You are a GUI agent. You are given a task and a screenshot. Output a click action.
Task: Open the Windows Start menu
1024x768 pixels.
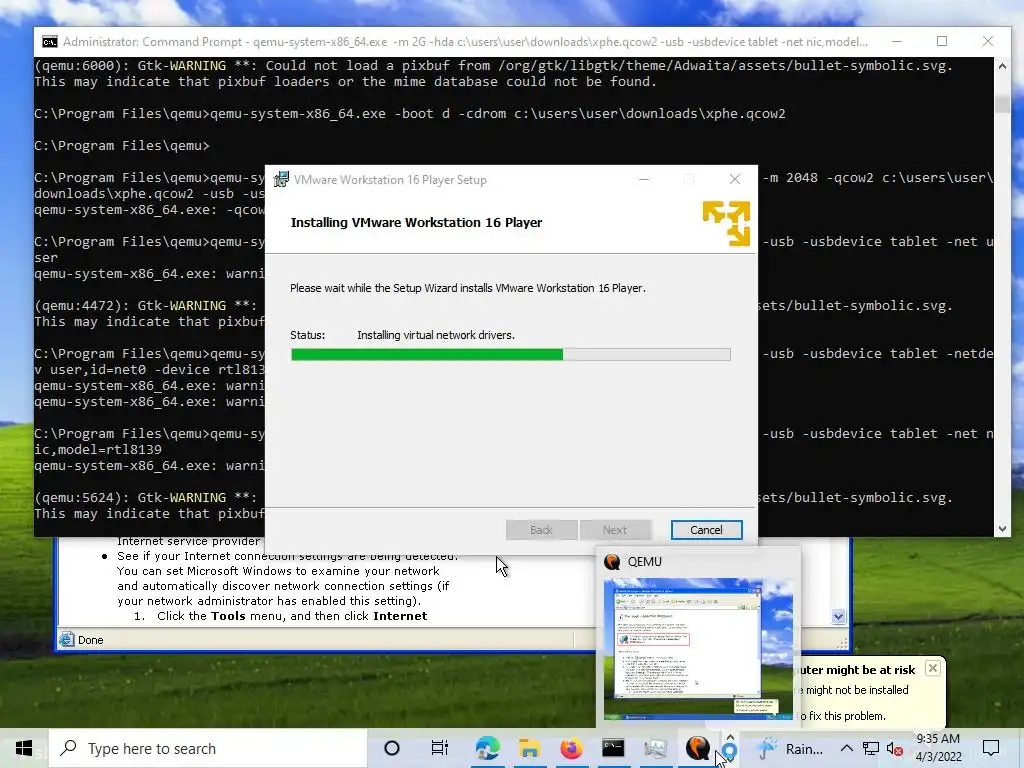click(24, 748)
